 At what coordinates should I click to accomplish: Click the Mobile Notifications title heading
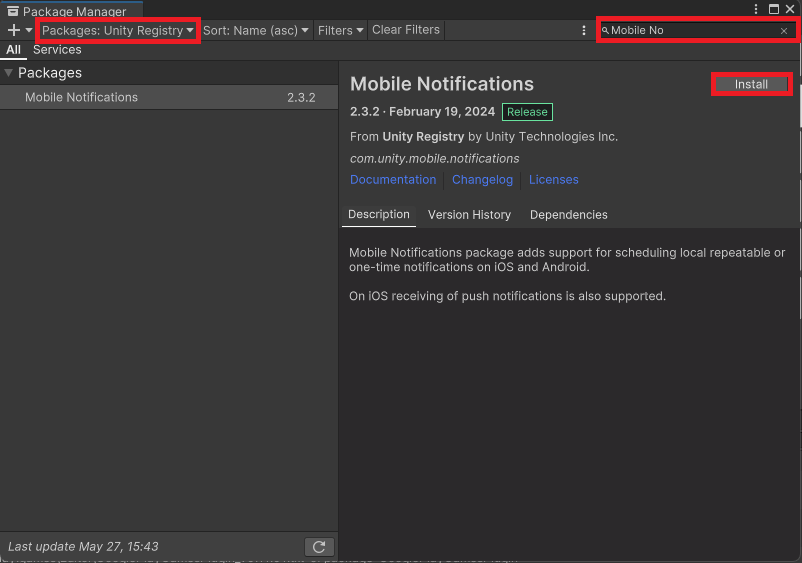441,84
